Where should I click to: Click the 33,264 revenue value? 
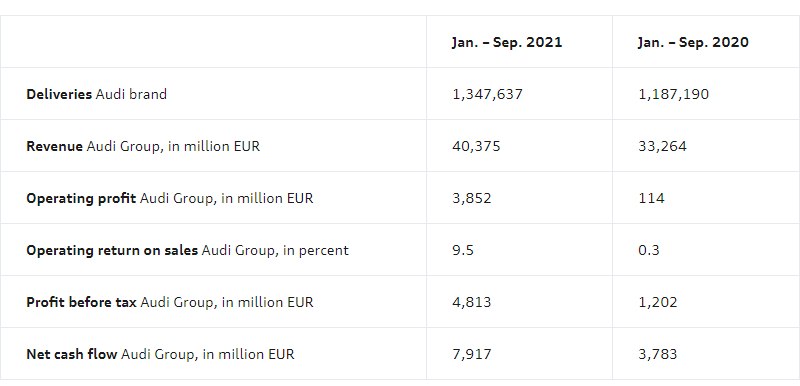pyautogui.click(x=662, y=146)
